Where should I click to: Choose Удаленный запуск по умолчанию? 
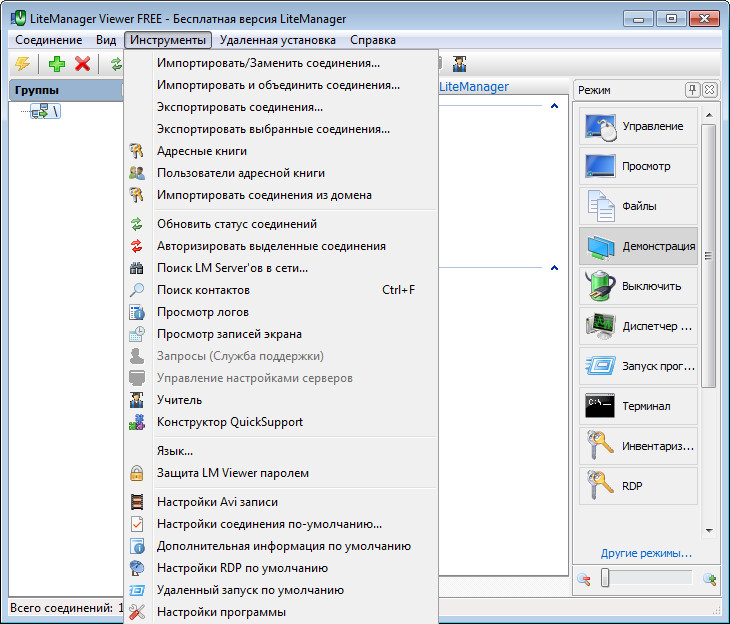[281, 590]
